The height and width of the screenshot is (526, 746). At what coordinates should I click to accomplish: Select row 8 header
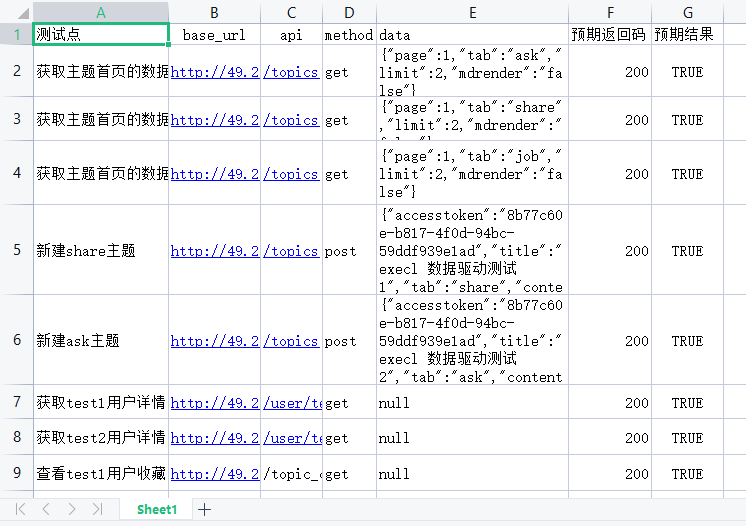tap(17, 437)
